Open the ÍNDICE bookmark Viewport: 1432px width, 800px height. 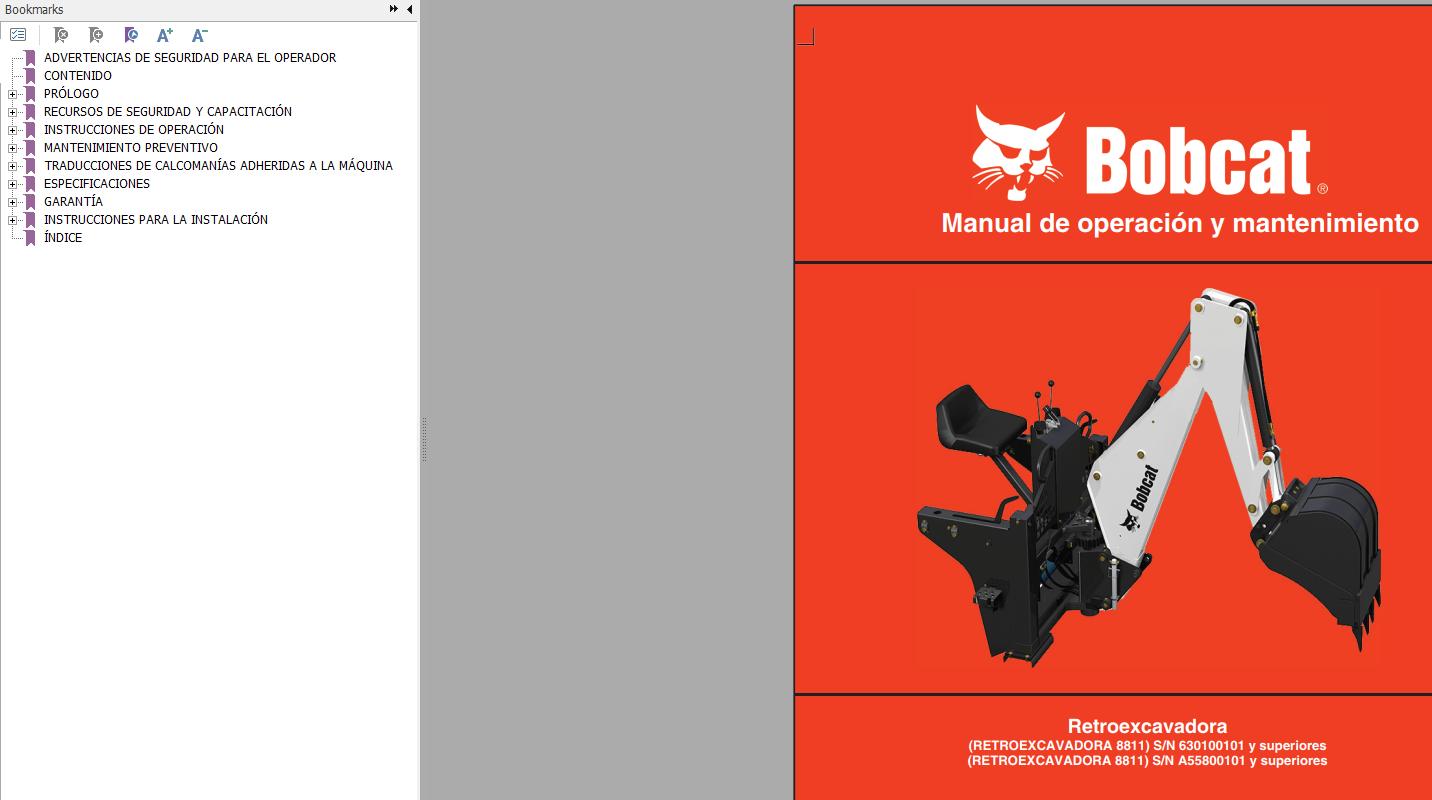pos(63,238)
